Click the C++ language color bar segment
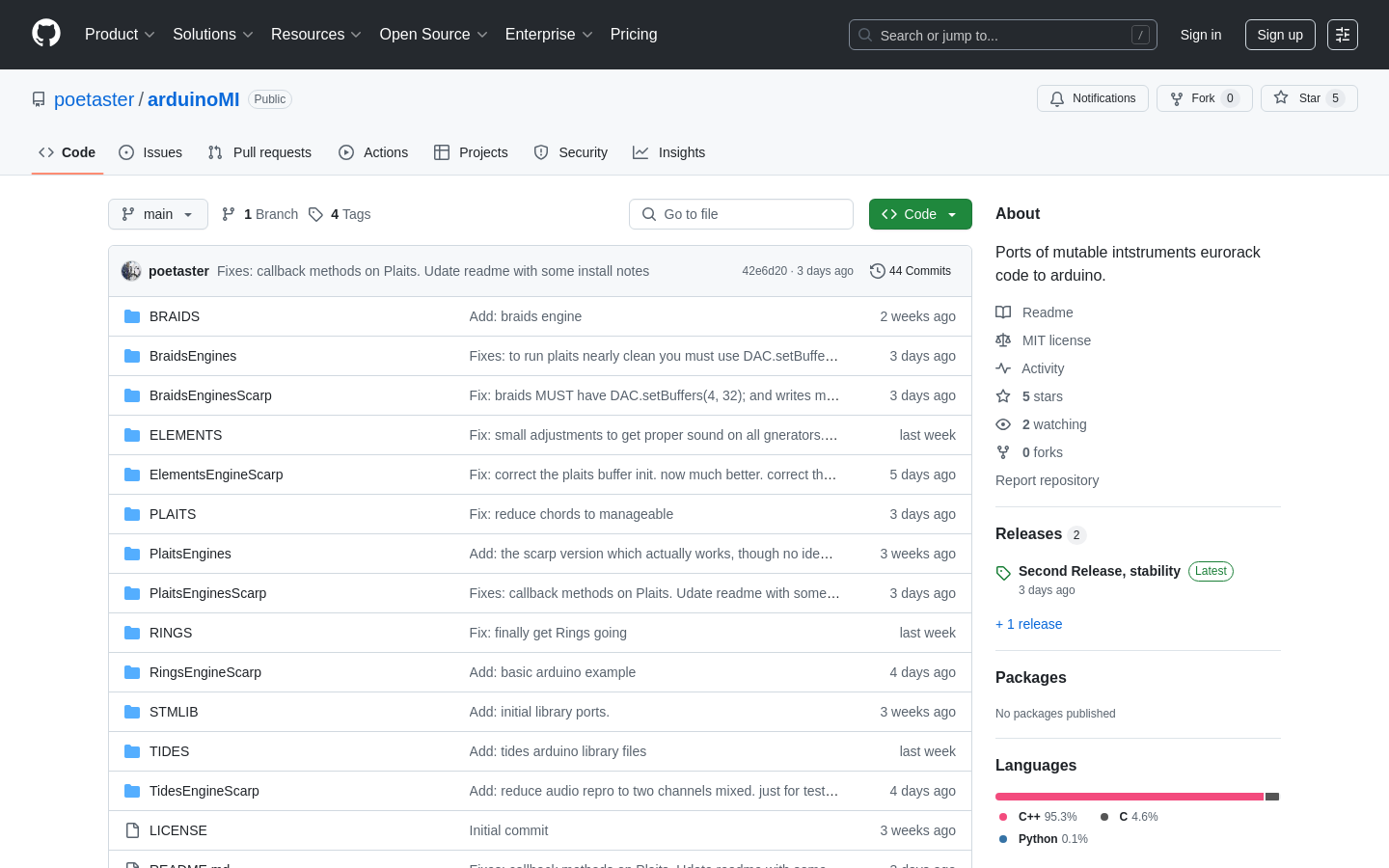The width and height of the screenshot is (1389, 868). (x=1130, y=797)
